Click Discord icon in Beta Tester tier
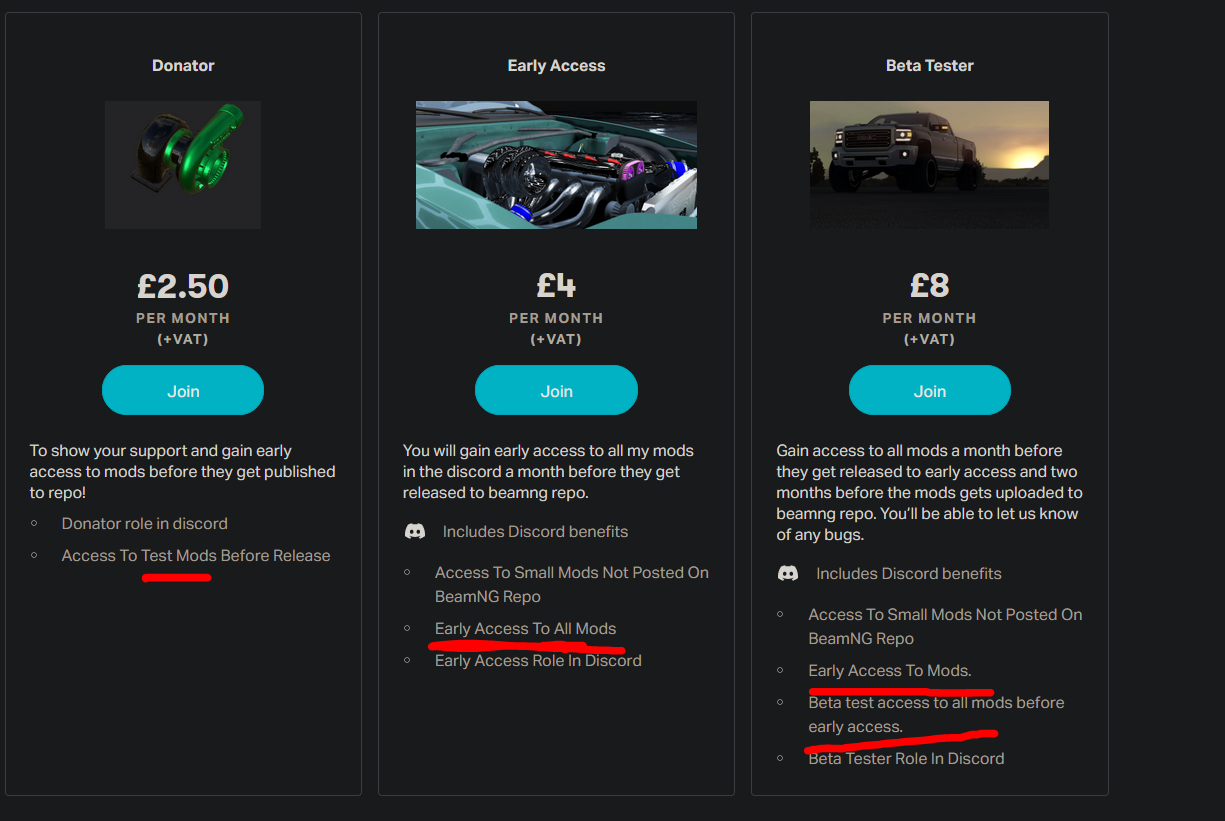1225x821 pixels. pos(788,574)
